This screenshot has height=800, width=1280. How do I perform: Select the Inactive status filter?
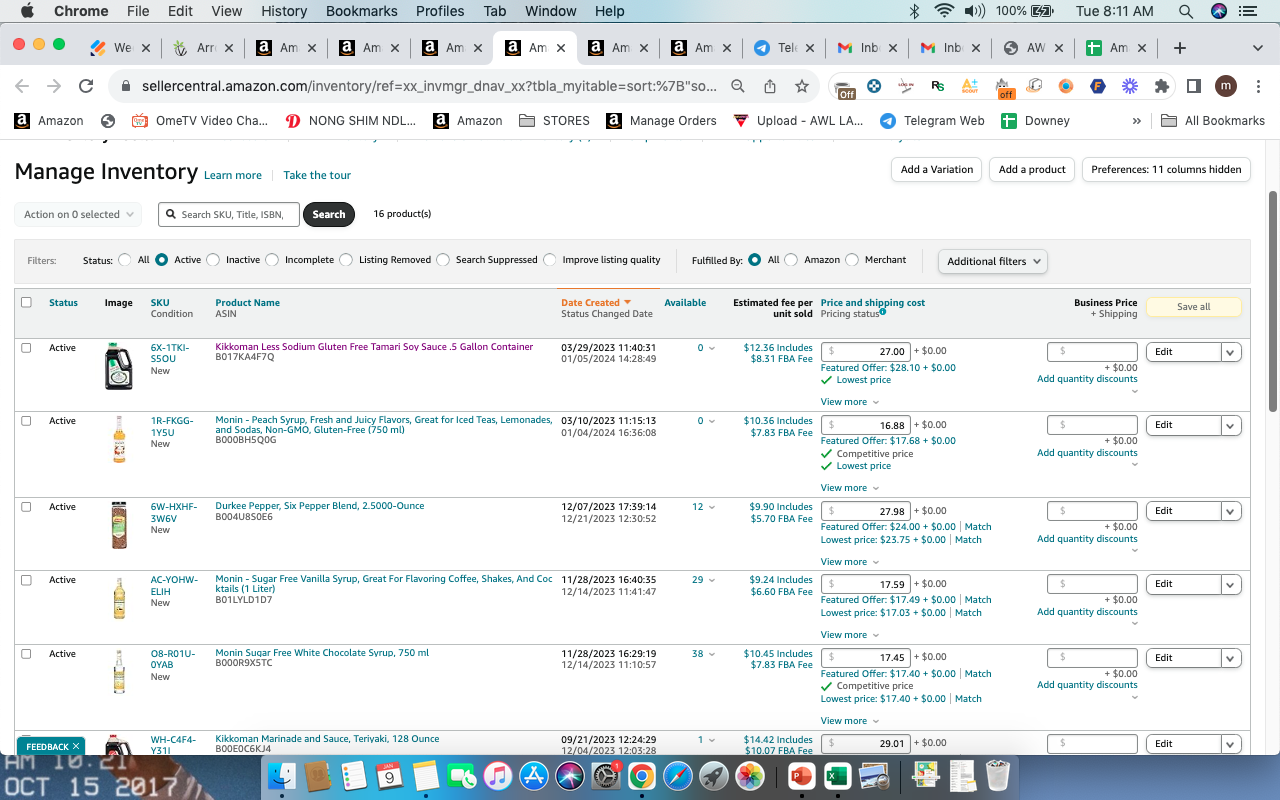click(213, 260)
